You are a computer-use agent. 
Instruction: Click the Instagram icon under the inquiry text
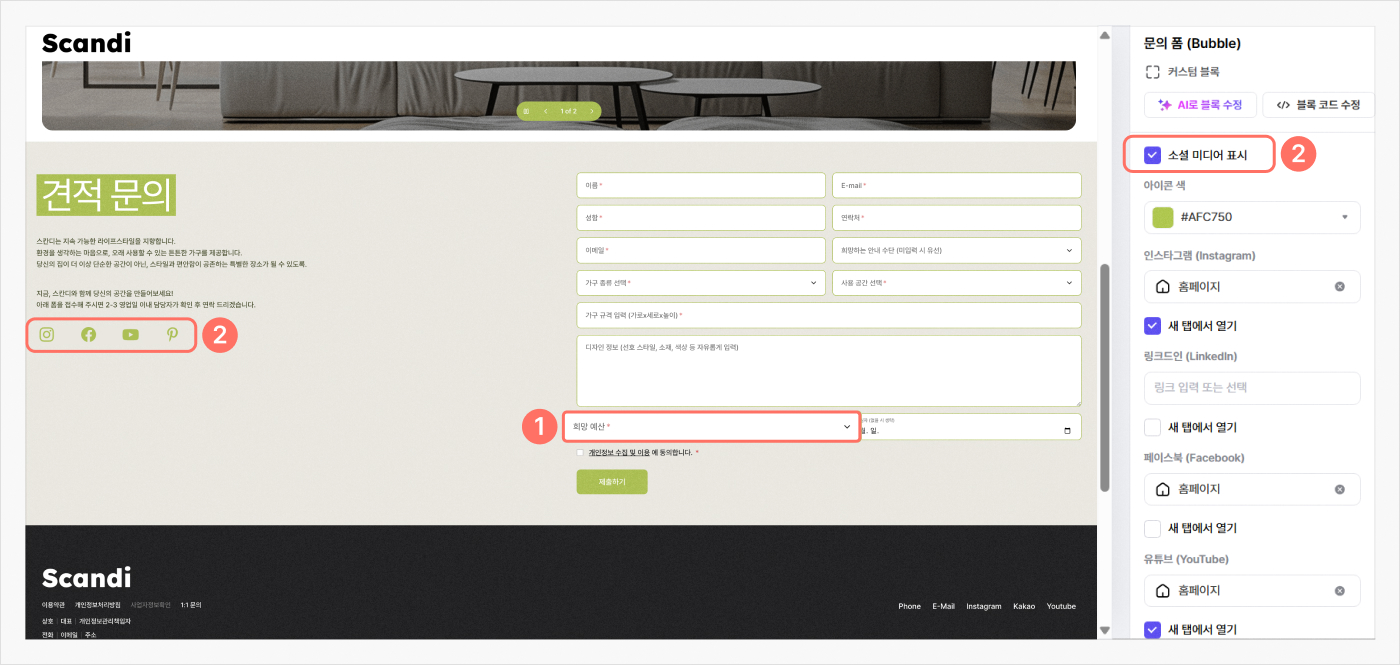[47, 335]
